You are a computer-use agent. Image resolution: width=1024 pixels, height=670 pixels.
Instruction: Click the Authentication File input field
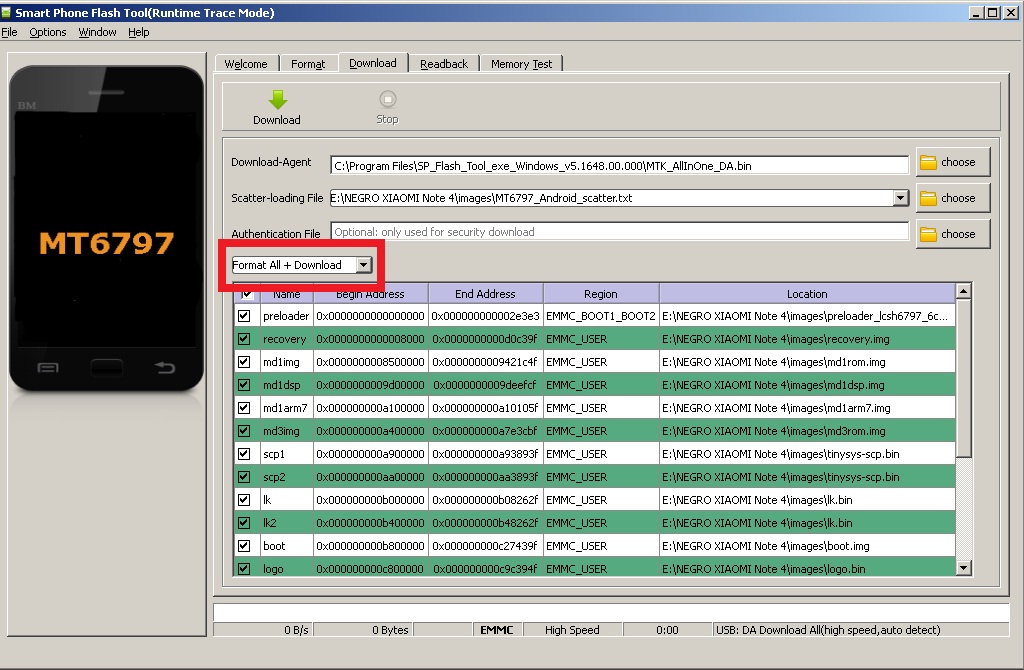tap(619, 232)
